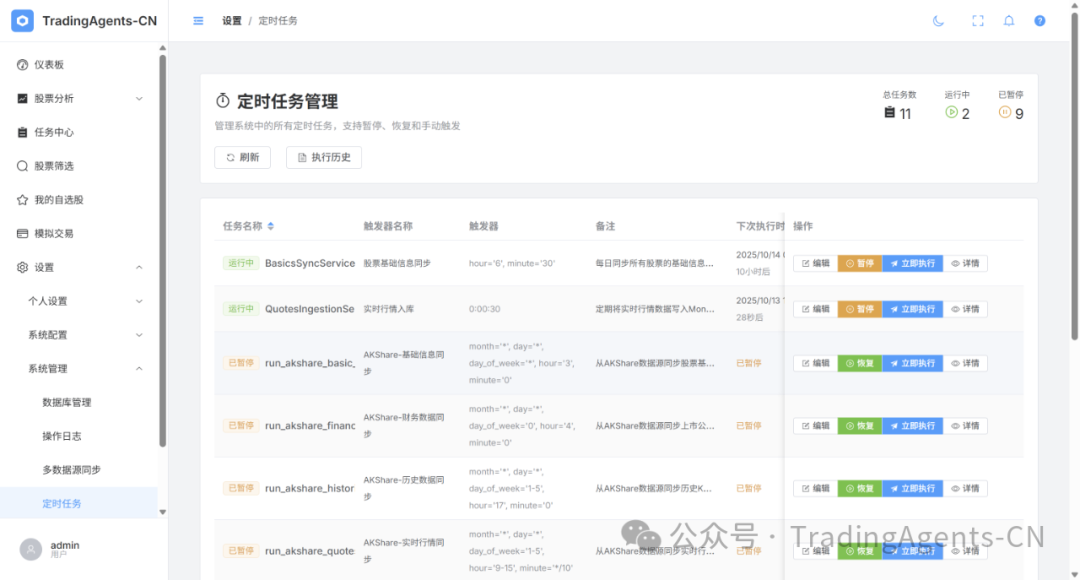Go to 数据库管理 menu item
This screenshot has width=1080, height=580.
click(67, 402)
